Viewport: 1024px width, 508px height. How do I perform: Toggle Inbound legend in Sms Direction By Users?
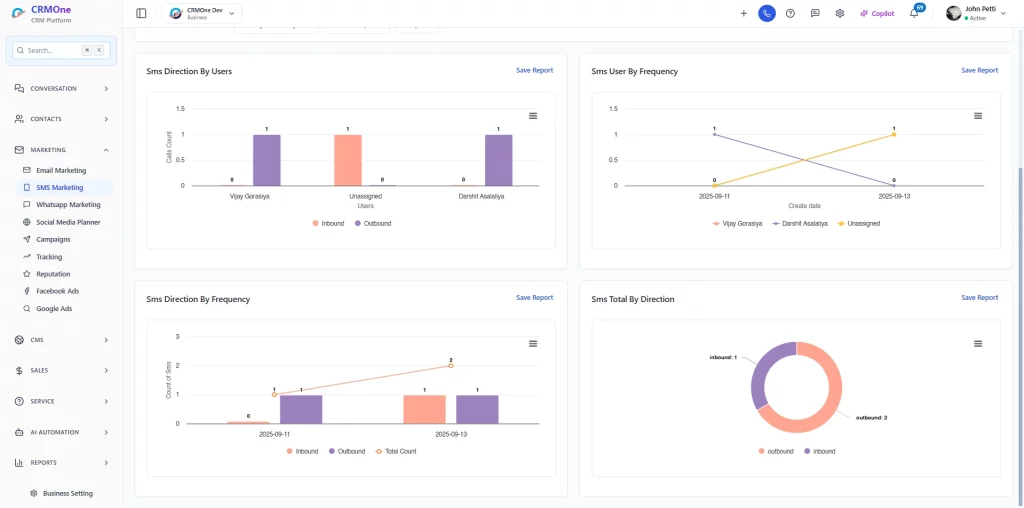(328, 223)
